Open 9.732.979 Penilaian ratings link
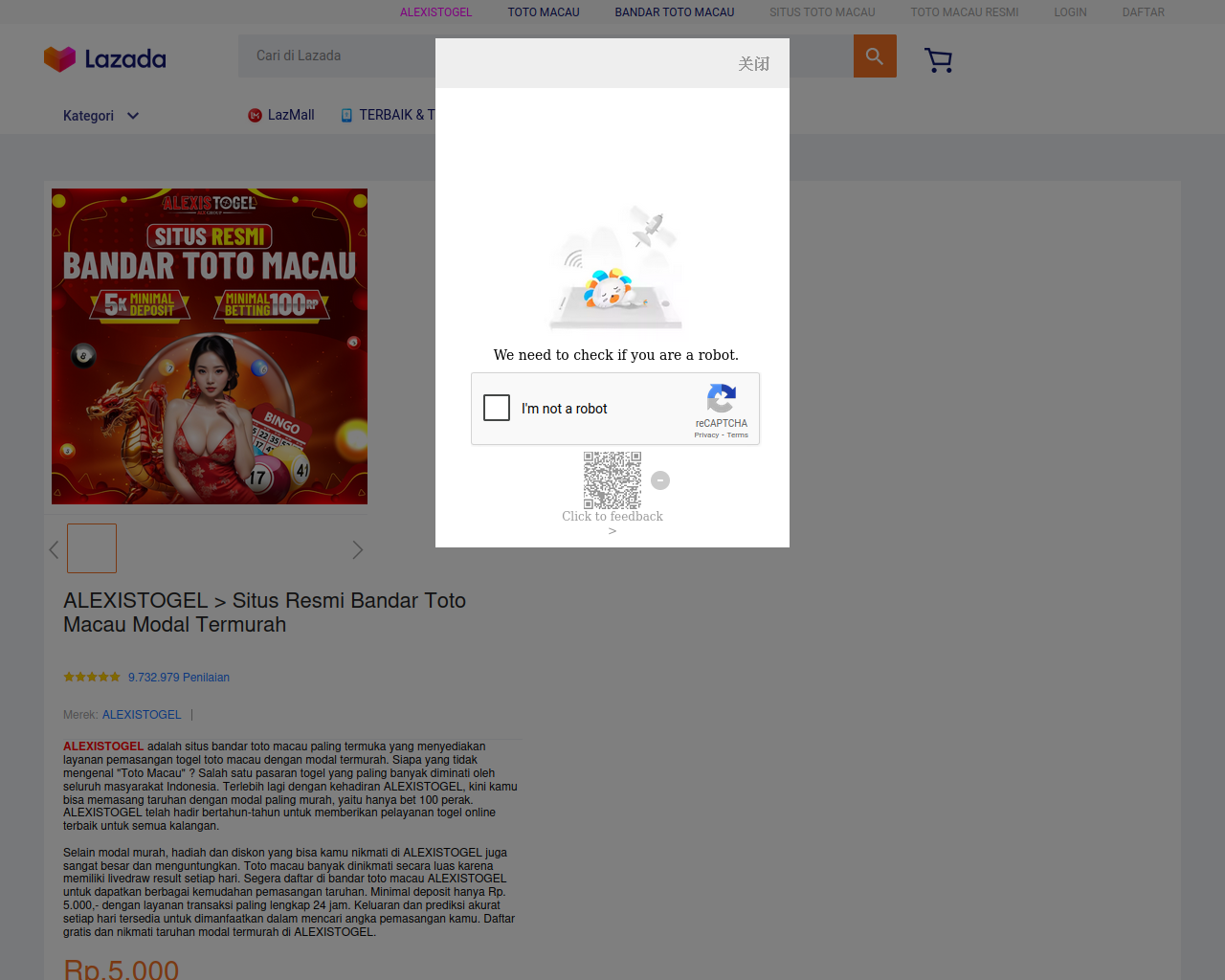Image resolution: width=1225 pixels, height=980 pixels. [179, 678]
